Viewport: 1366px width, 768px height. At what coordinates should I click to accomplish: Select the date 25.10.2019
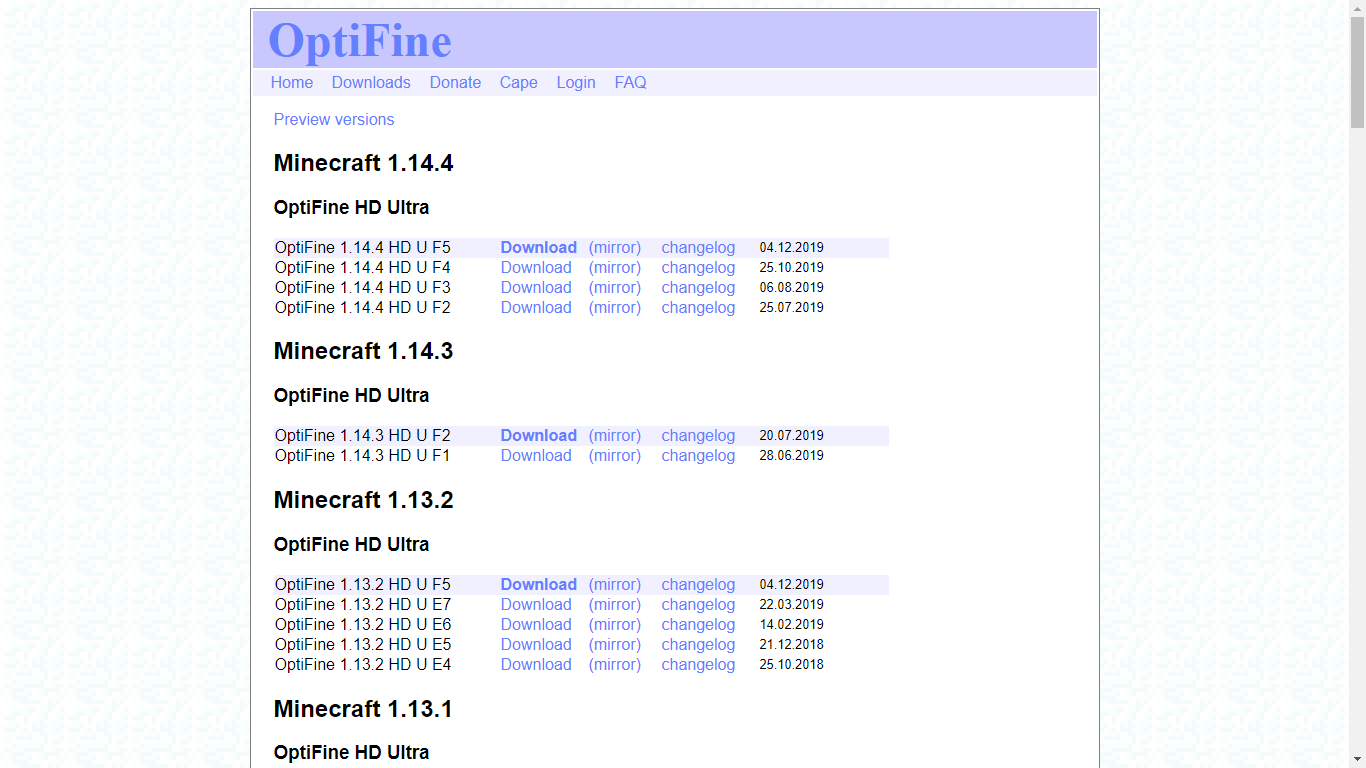click(792, 268)
